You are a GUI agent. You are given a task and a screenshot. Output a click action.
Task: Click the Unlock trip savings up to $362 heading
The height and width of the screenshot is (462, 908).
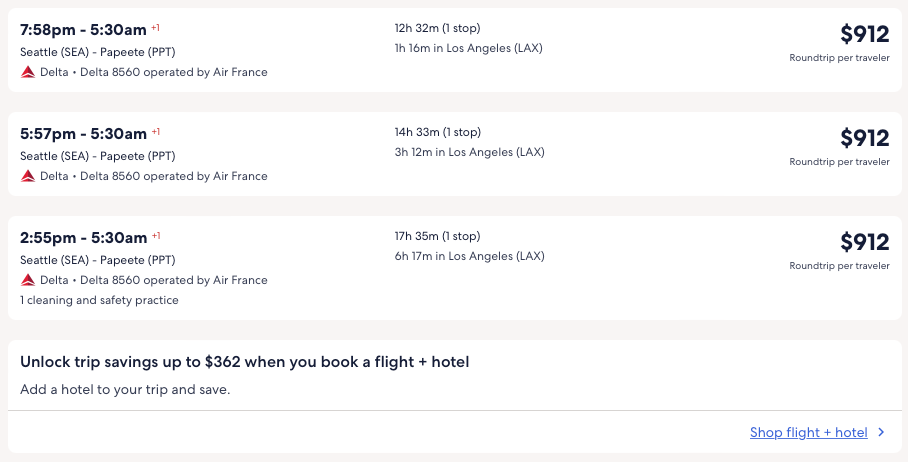244,362
